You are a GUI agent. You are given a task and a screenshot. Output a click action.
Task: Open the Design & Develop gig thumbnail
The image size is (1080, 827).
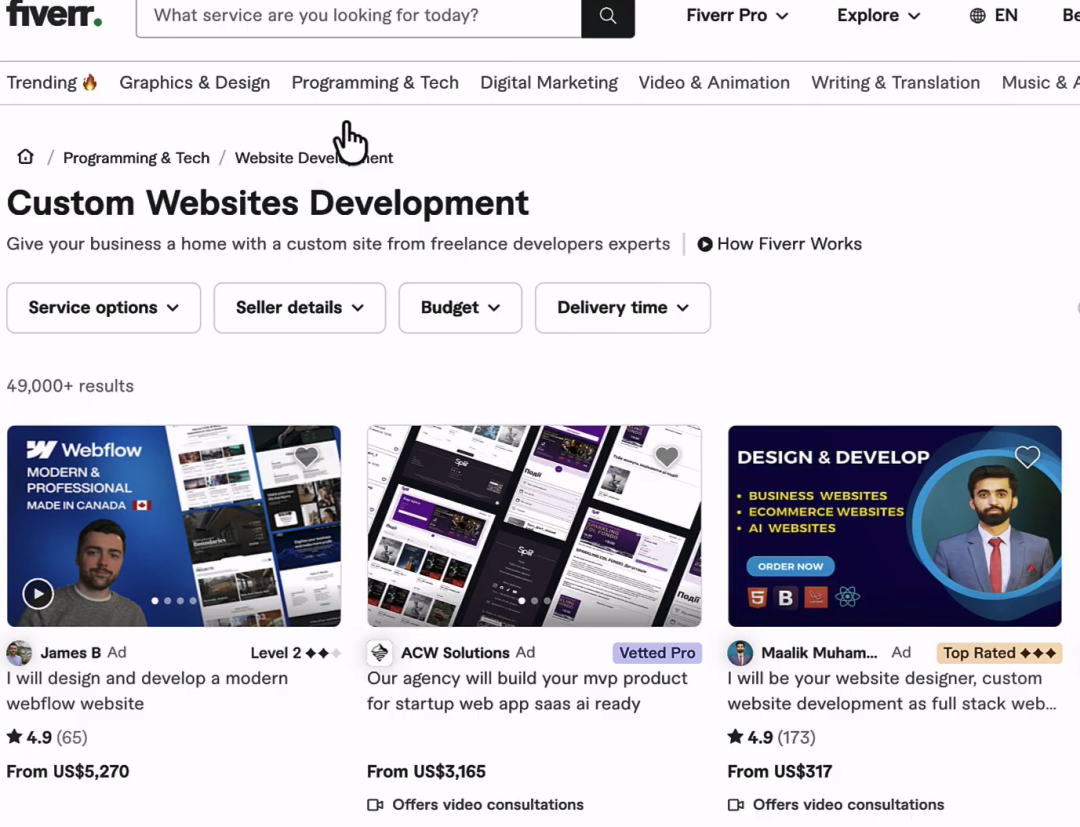(895, 526)
